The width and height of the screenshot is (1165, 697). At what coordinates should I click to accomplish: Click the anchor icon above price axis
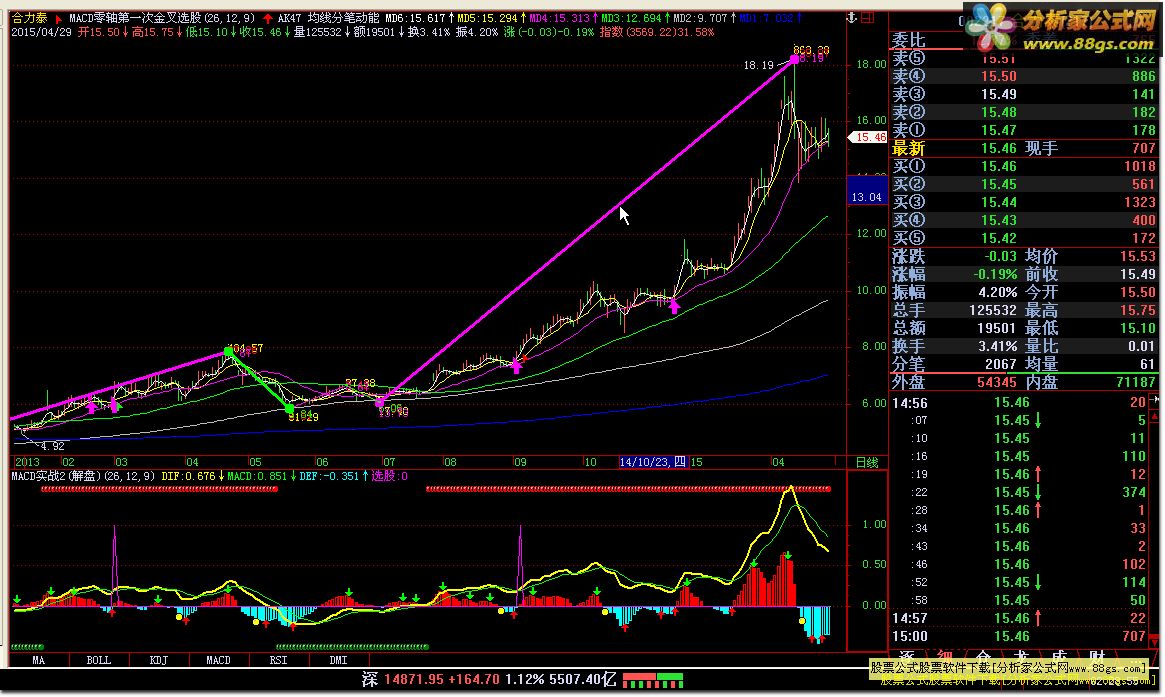(851, 18)
